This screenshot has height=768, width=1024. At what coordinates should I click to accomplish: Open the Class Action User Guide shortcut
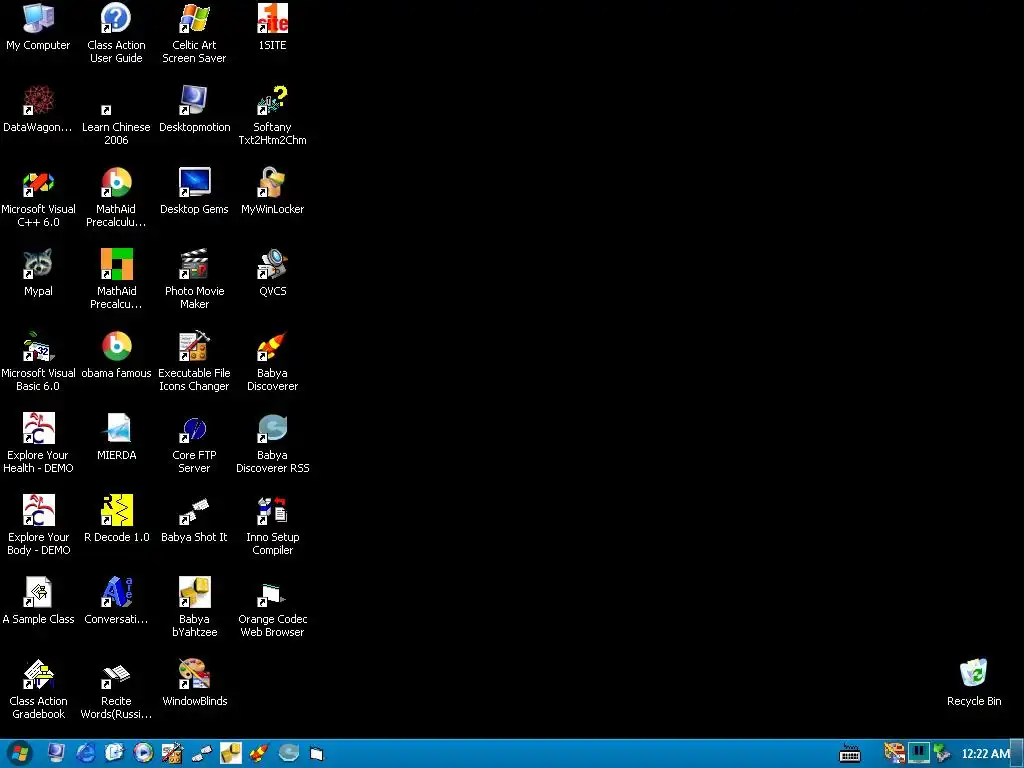click(116, 33)
